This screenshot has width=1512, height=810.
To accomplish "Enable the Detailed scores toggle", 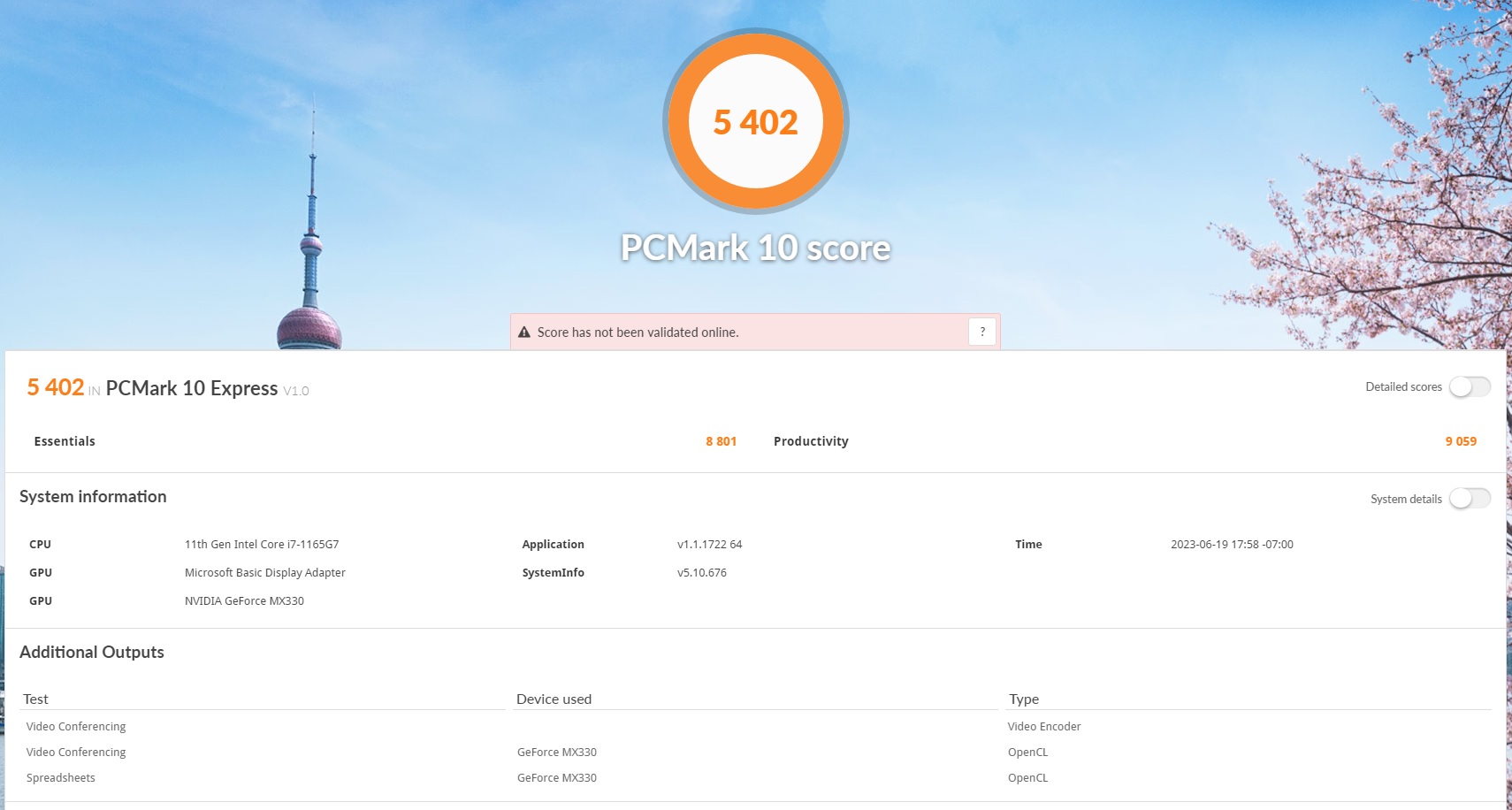I will click(1469, 386).
